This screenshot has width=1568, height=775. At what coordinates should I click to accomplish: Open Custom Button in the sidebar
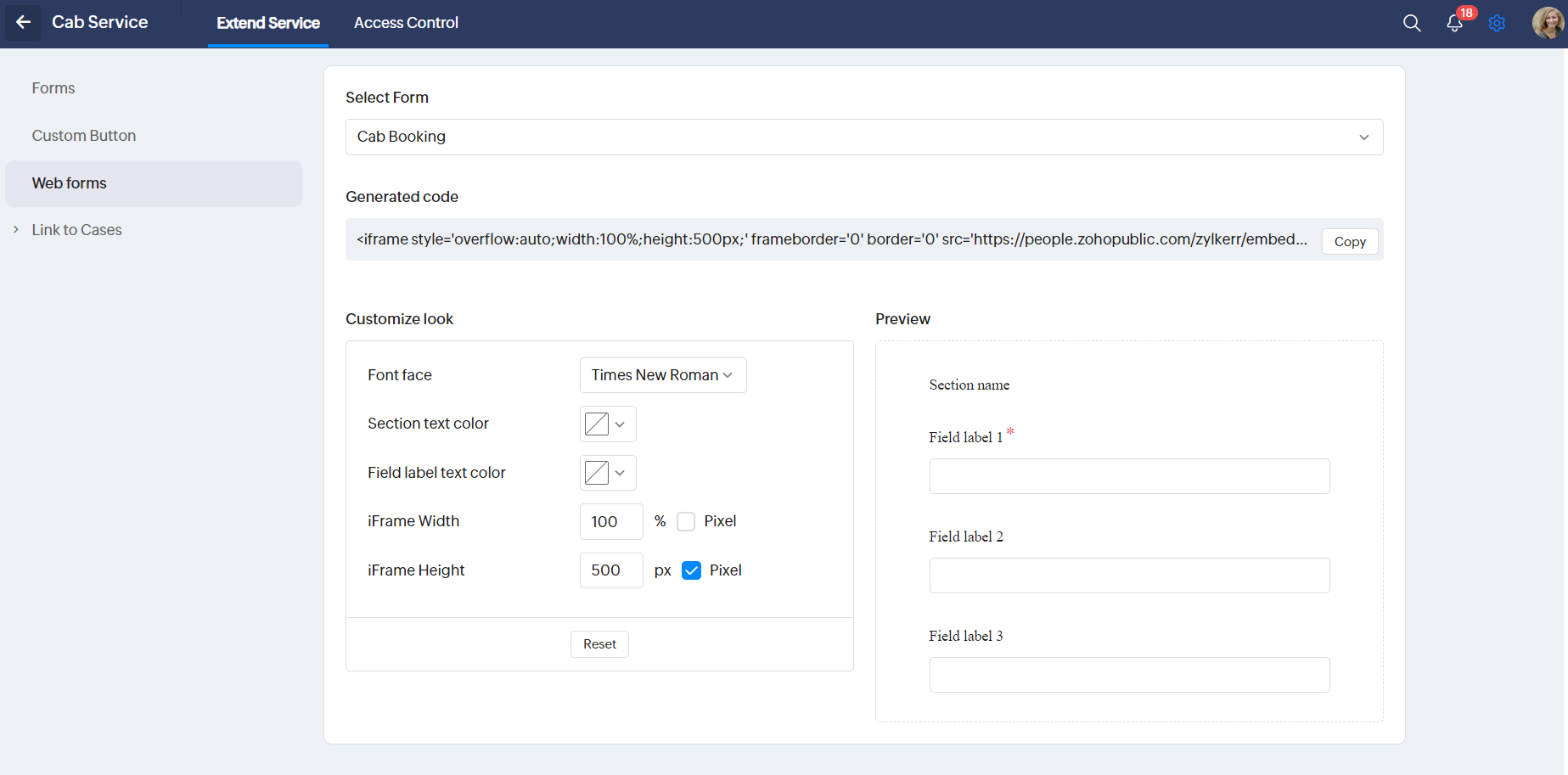coord(84,136)
